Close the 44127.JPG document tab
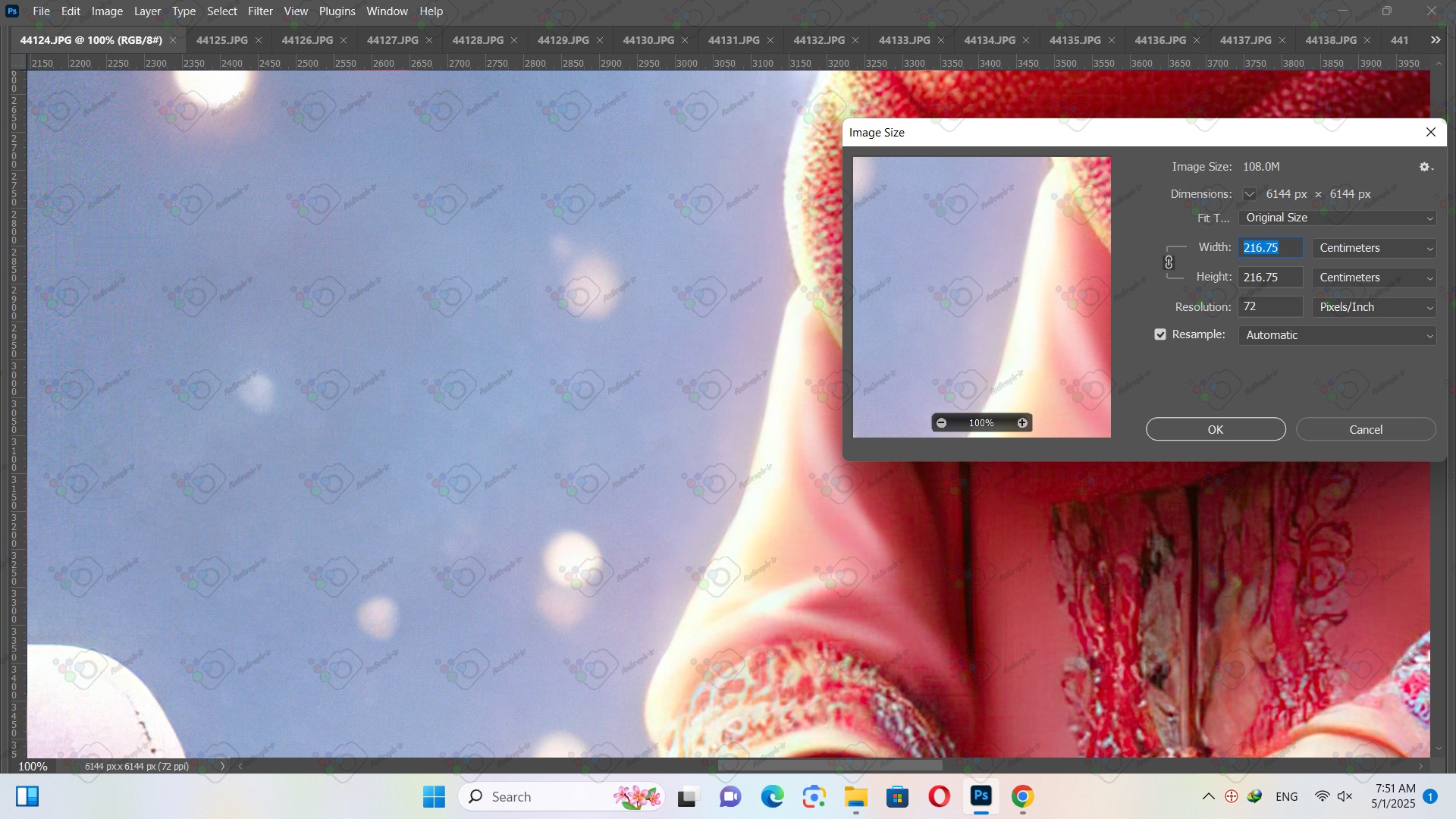Screen dimensions: 1456x819 [429, 40]
